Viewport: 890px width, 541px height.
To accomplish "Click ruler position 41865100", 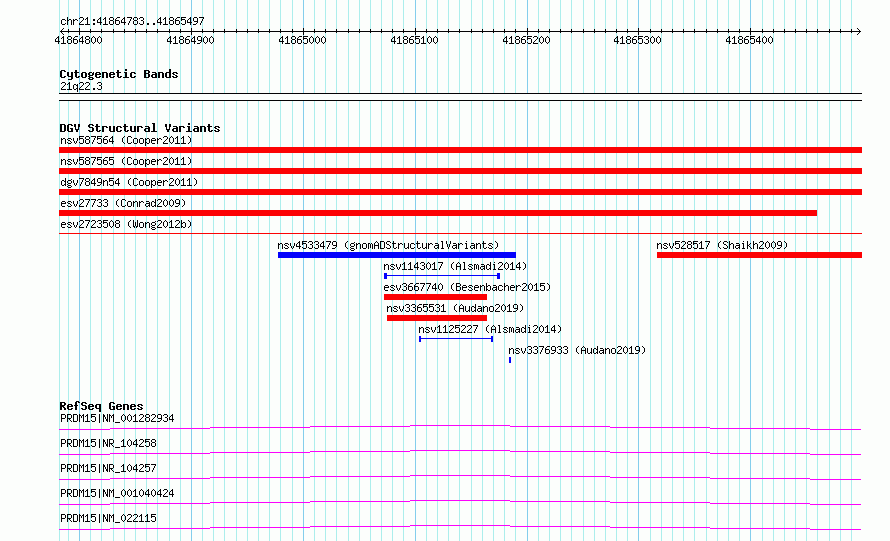I will point(414,40).
